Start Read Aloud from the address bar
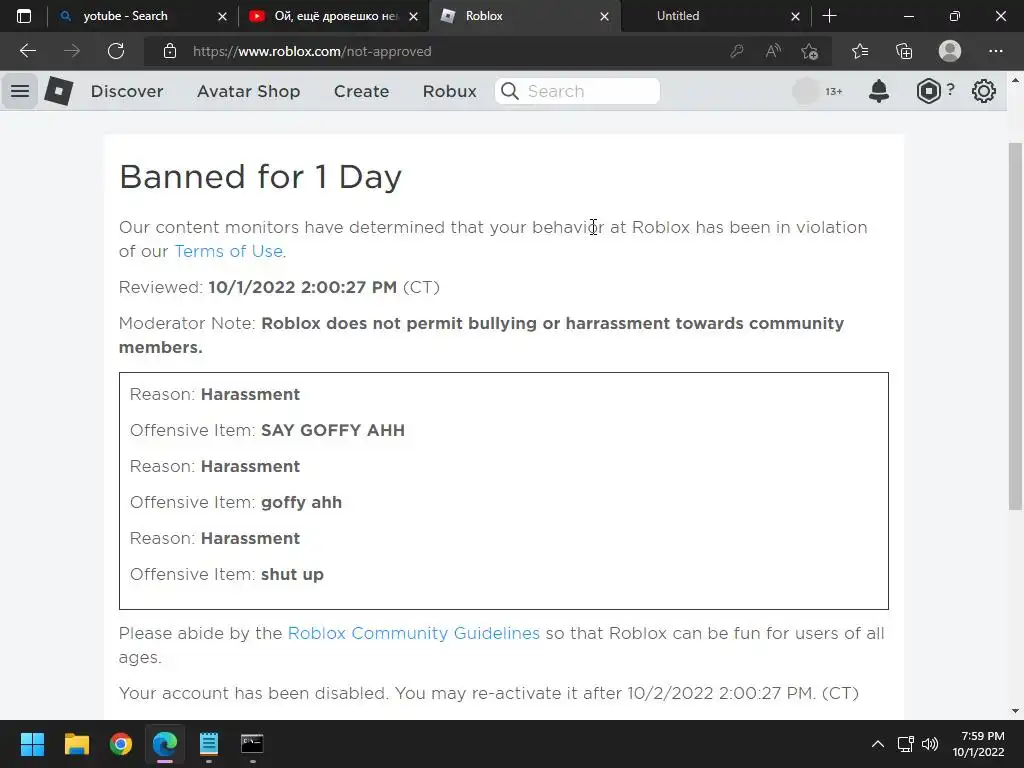1024x768 pixels. click(x=773, y=51)
